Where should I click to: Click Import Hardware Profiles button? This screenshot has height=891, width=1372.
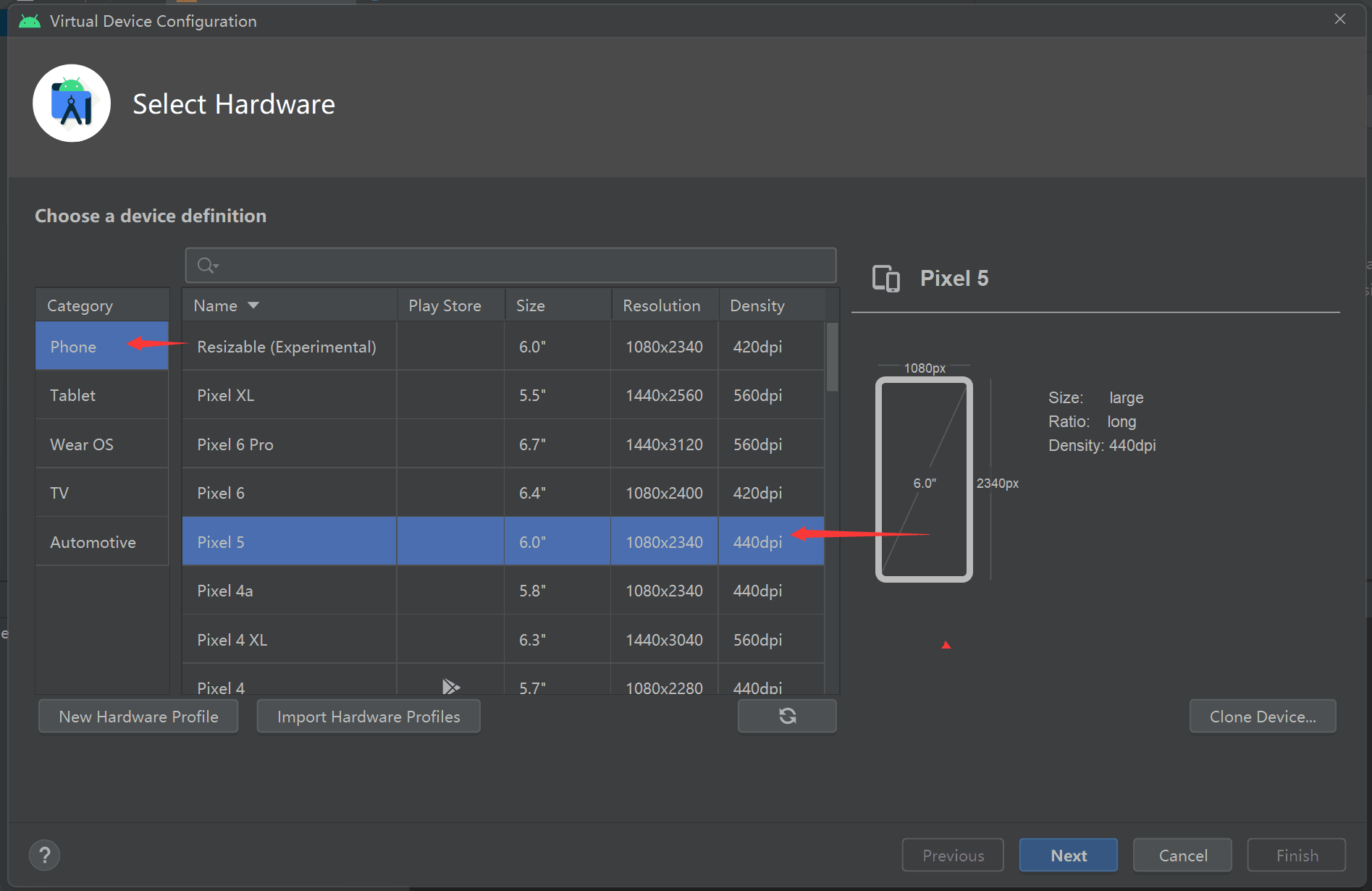(369, 717)
